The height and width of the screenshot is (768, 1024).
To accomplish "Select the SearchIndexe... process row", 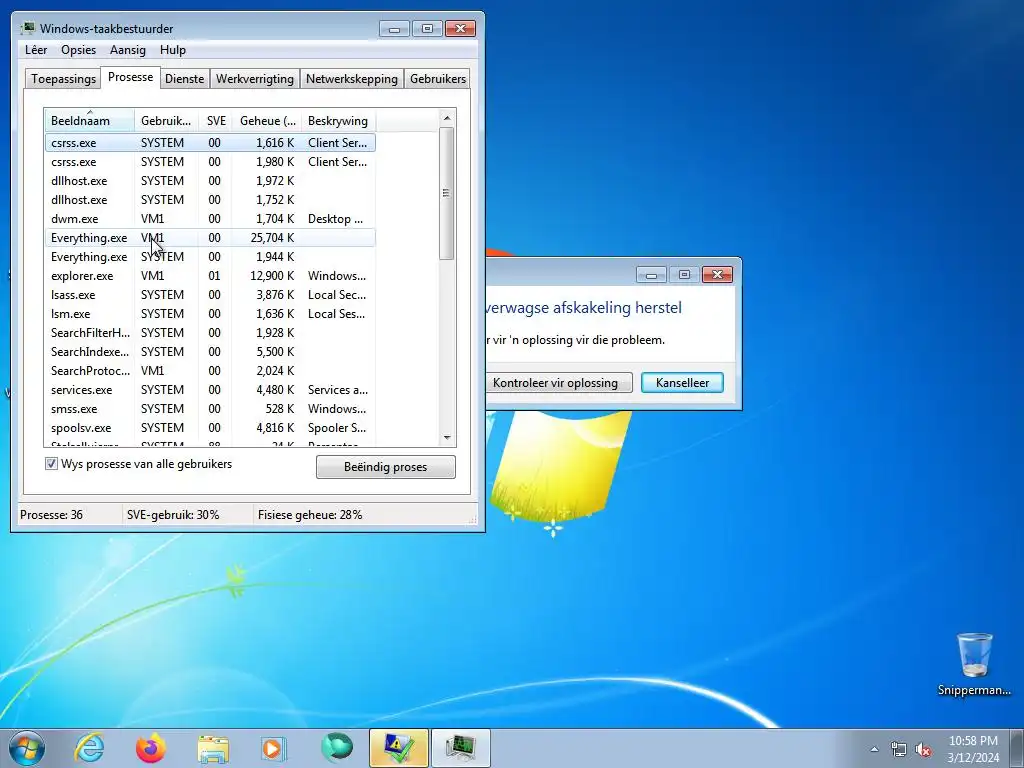I will (210, 351).
